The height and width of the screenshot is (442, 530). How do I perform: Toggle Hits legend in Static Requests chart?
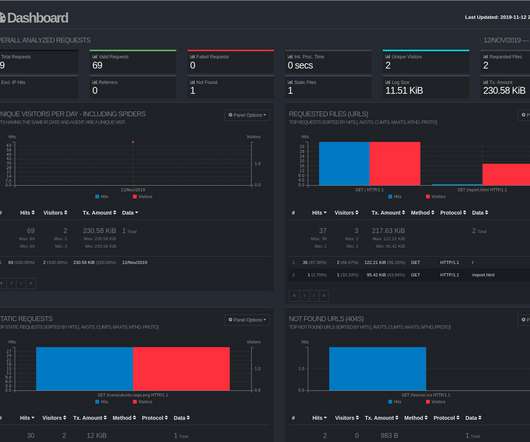point(102,402)
